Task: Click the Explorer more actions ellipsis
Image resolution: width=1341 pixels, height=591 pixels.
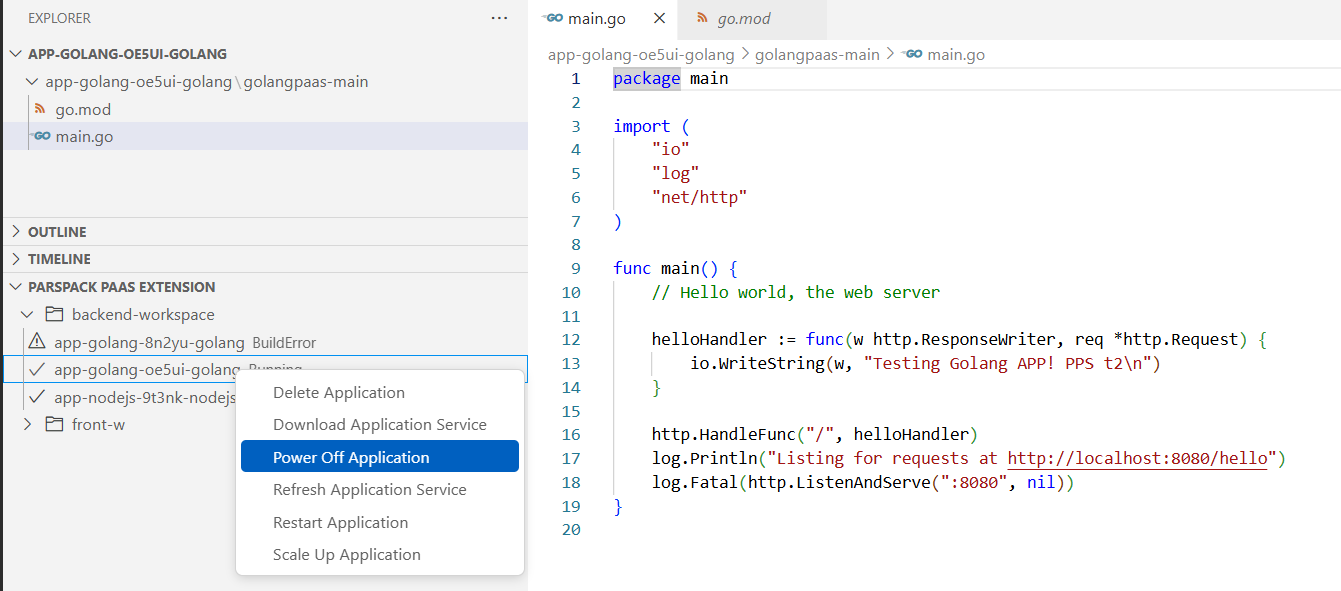Action: [x=499, y=18]
